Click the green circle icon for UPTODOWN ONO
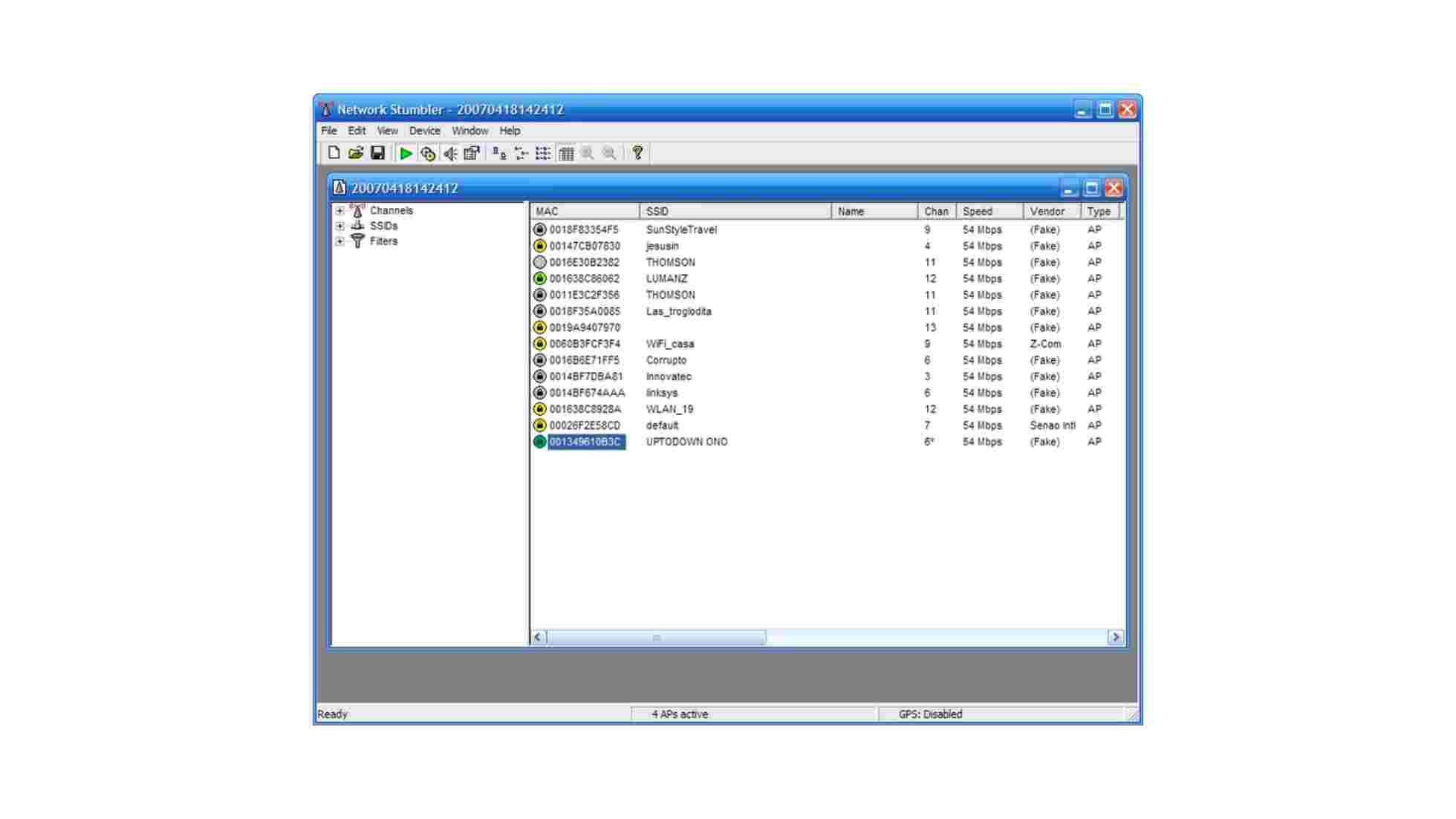 [x=540, y=442]
